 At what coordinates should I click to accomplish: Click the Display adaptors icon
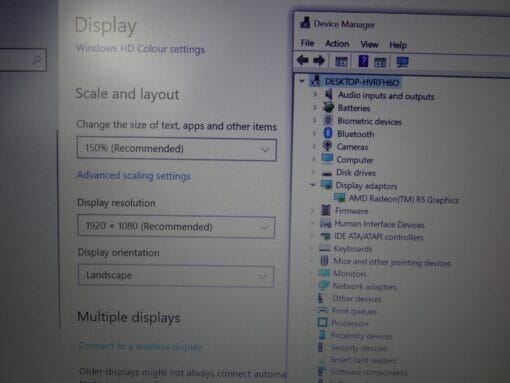pos(326,185)
